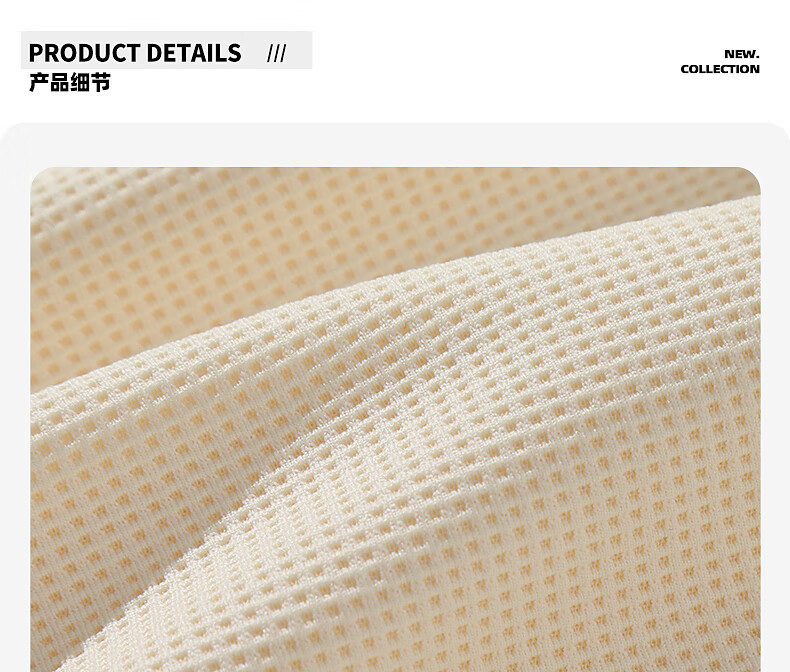
Task: Select the word PRODUCT in heading
Action: [84, 53]
